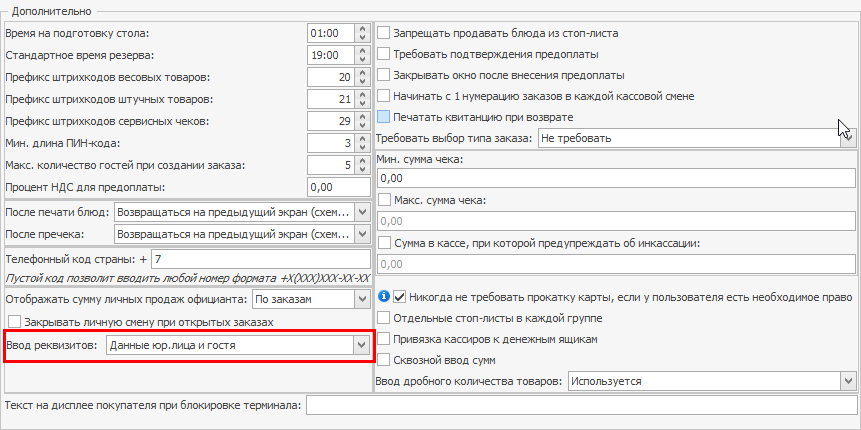Enable 'Печатать квитанцию при возврате' checkbox

[x=384, y=117]
